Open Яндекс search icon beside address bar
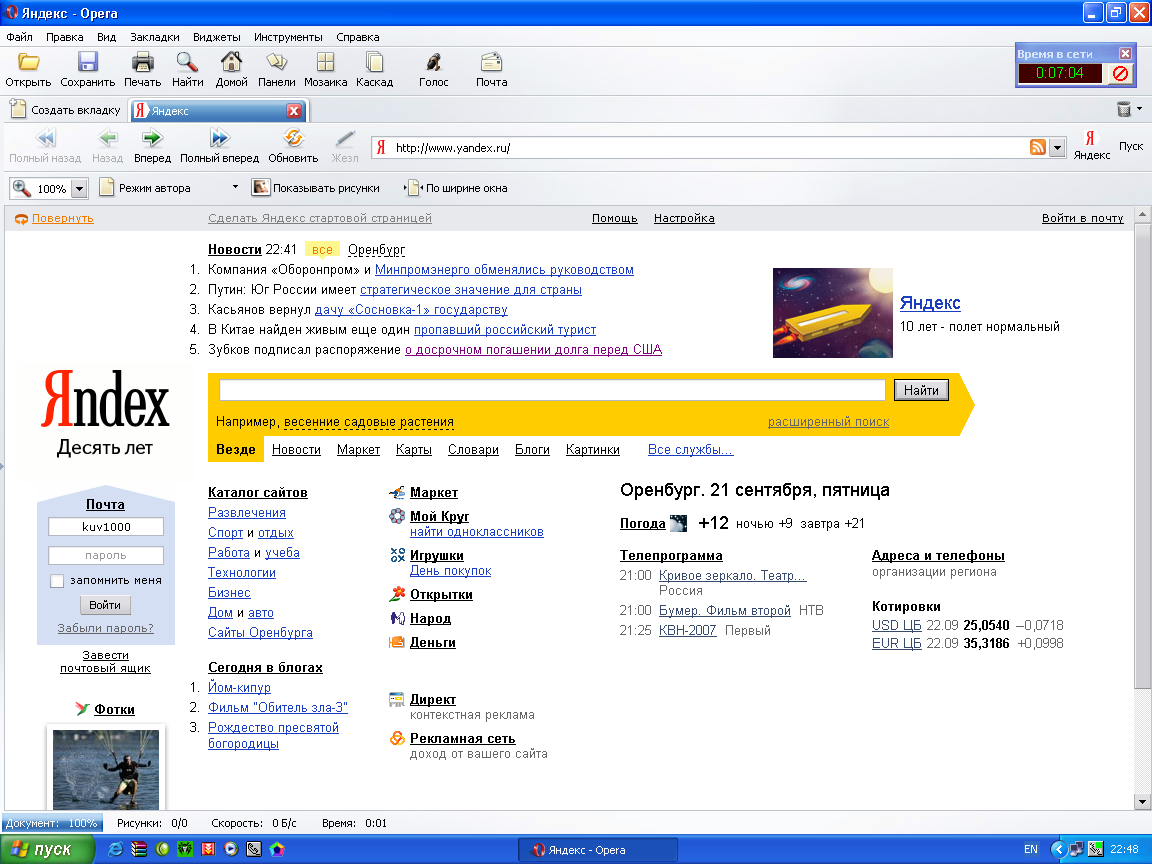This screenshot has width=1152, height=864. (1091, 138)
